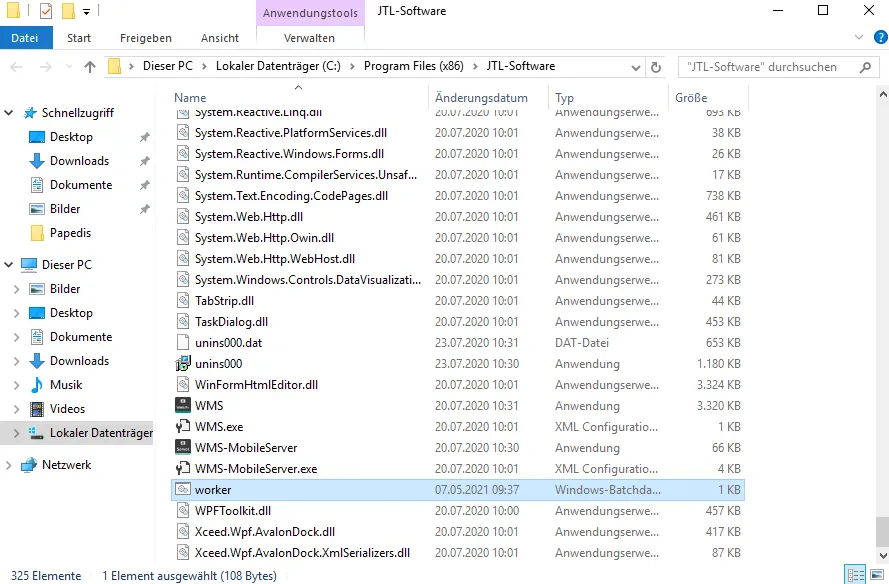Screen dimensions: 889x584
Task: Navigate back with the left arrow
Action: tap(16, 67)
